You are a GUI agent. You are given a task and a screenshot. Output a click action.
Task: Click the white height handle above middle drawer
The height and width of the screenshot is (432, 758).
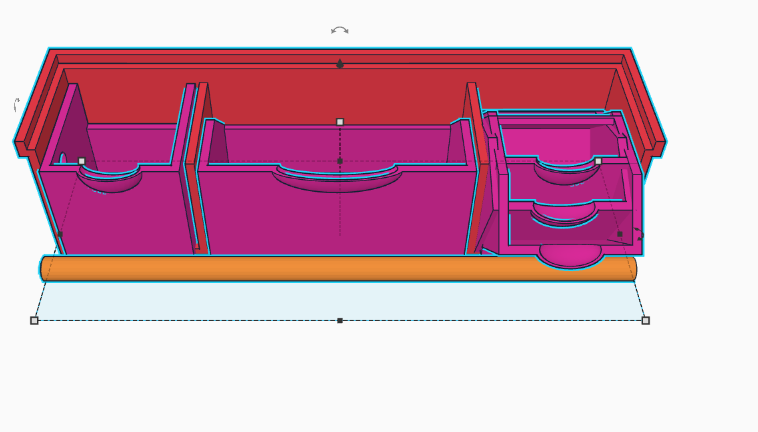click(340, 122)
